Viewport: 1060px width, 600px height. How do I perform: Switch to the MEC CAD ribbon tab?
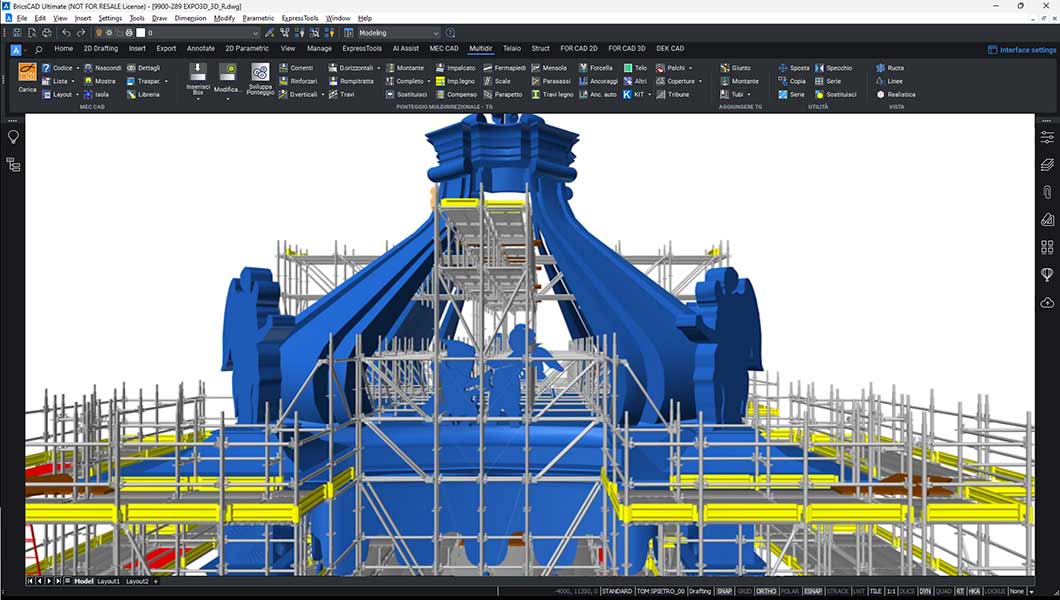point(444,48)
